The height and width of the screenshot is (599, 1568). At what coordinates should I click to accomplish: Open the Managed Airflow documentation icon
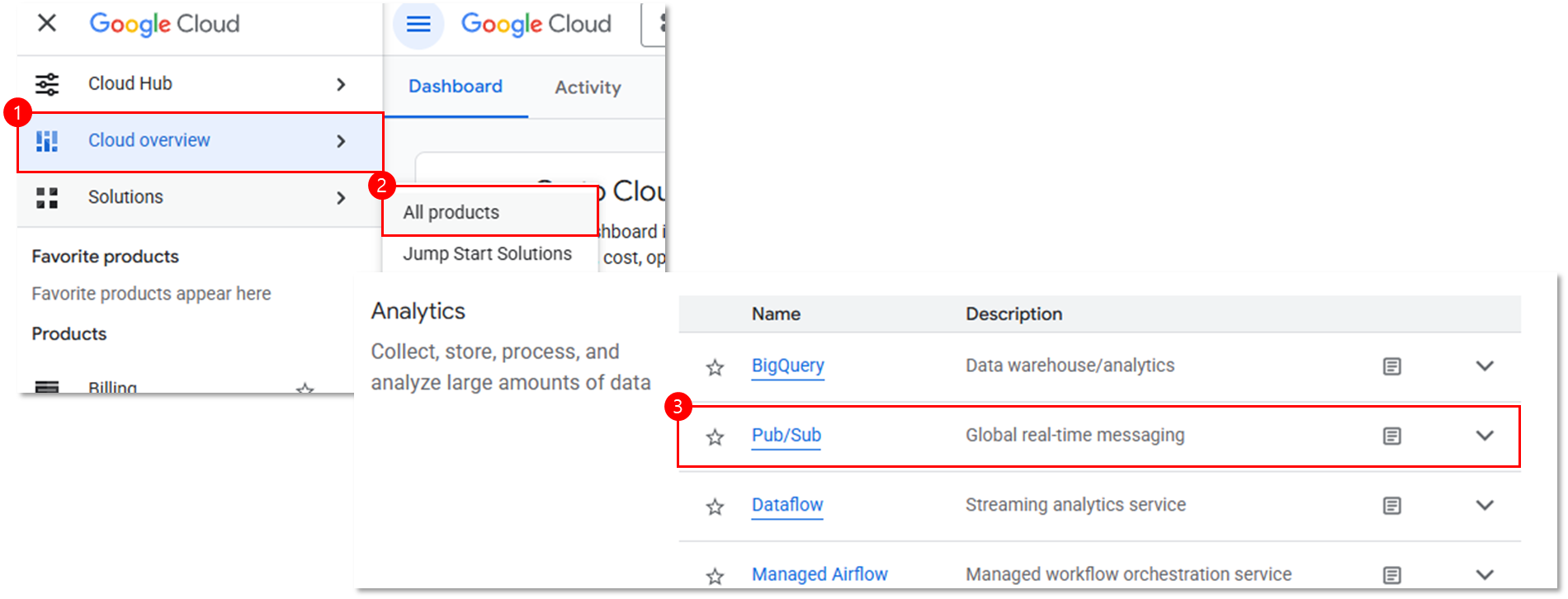(x=1391, y=575)
